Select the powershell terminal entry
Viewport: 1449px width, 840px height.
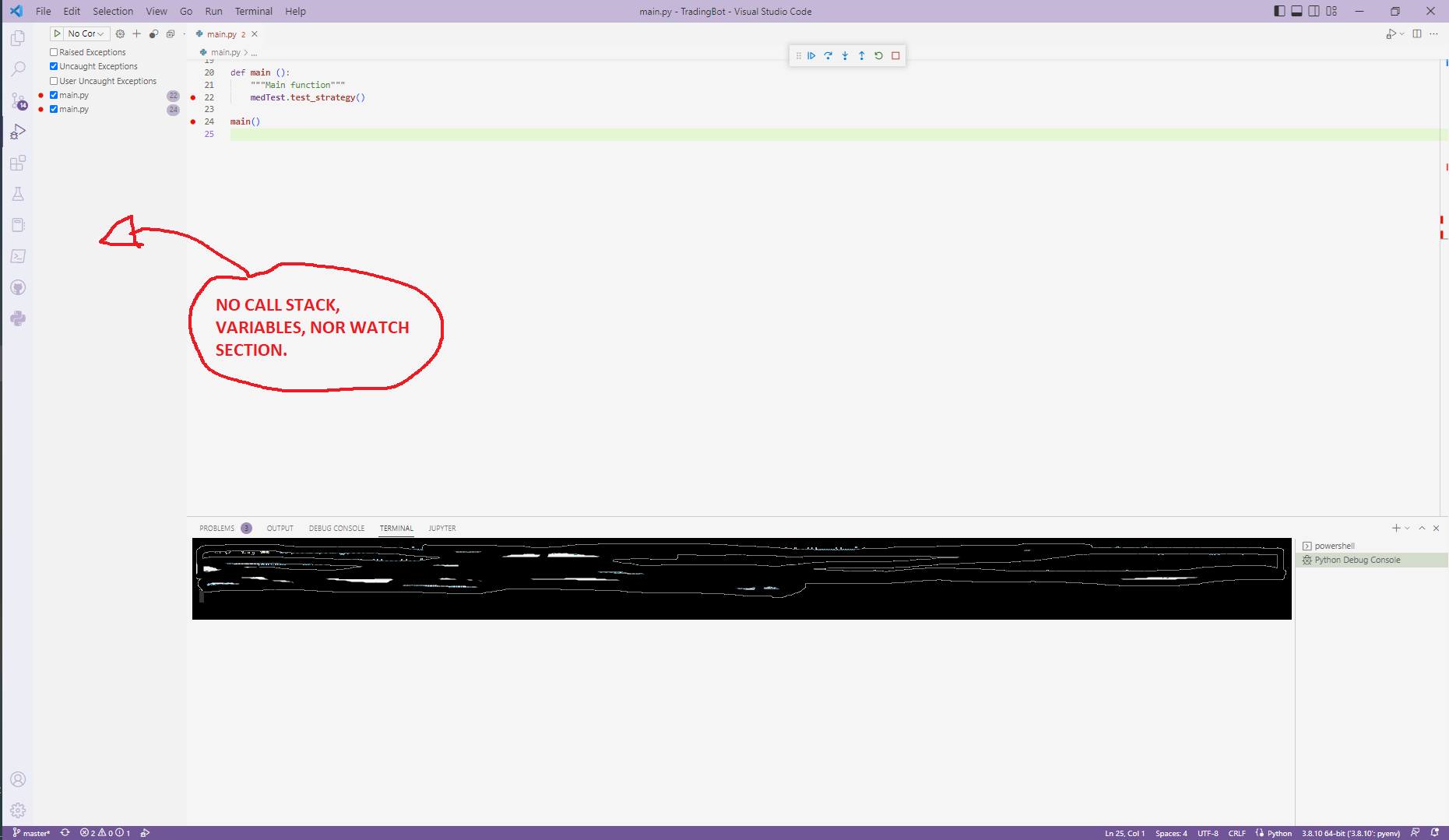click(1371, 546)
